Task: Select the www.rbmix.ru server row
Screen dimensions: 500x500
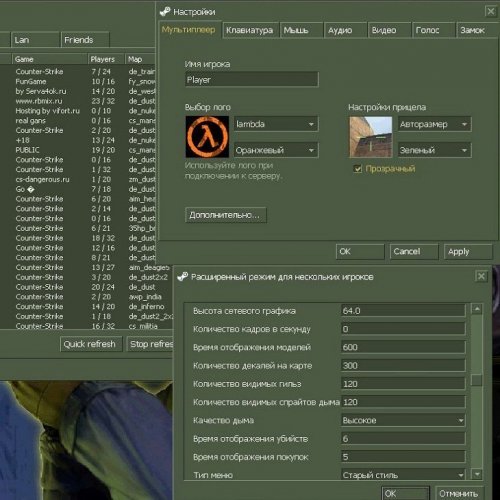Action: pyautogui.click(x=78, y=101)
